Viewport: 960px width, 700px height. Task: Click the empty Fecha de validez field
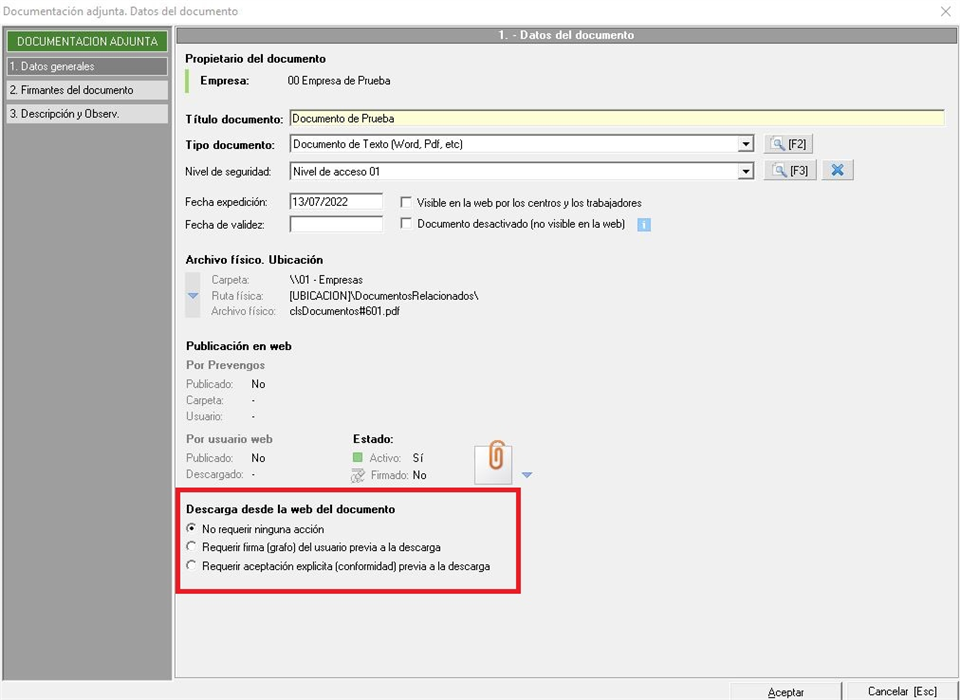pyautogui.click(x=336, y=224)
